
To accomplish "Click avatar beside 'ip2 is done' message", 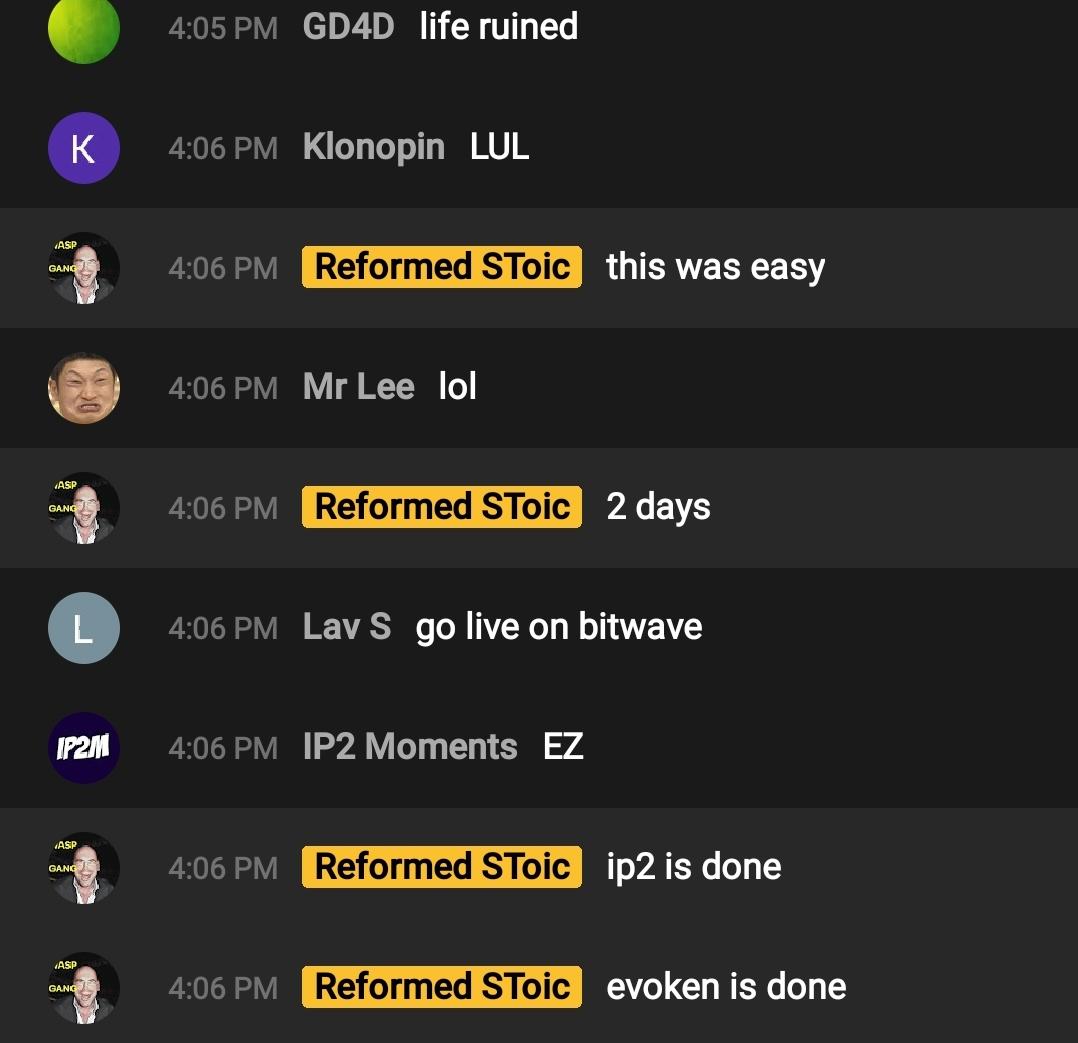I will [x=84, y=868].
